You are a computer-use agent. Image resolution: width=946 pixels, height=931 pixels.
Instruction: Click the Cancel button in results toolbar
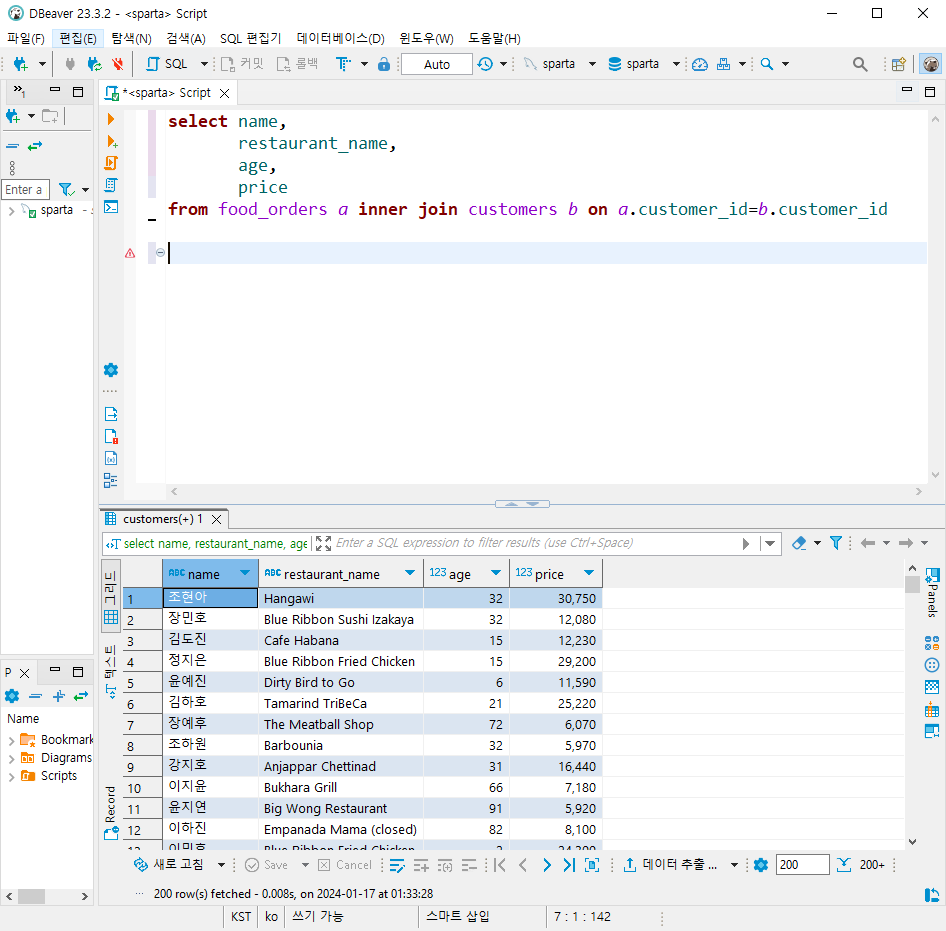(345, 865)
